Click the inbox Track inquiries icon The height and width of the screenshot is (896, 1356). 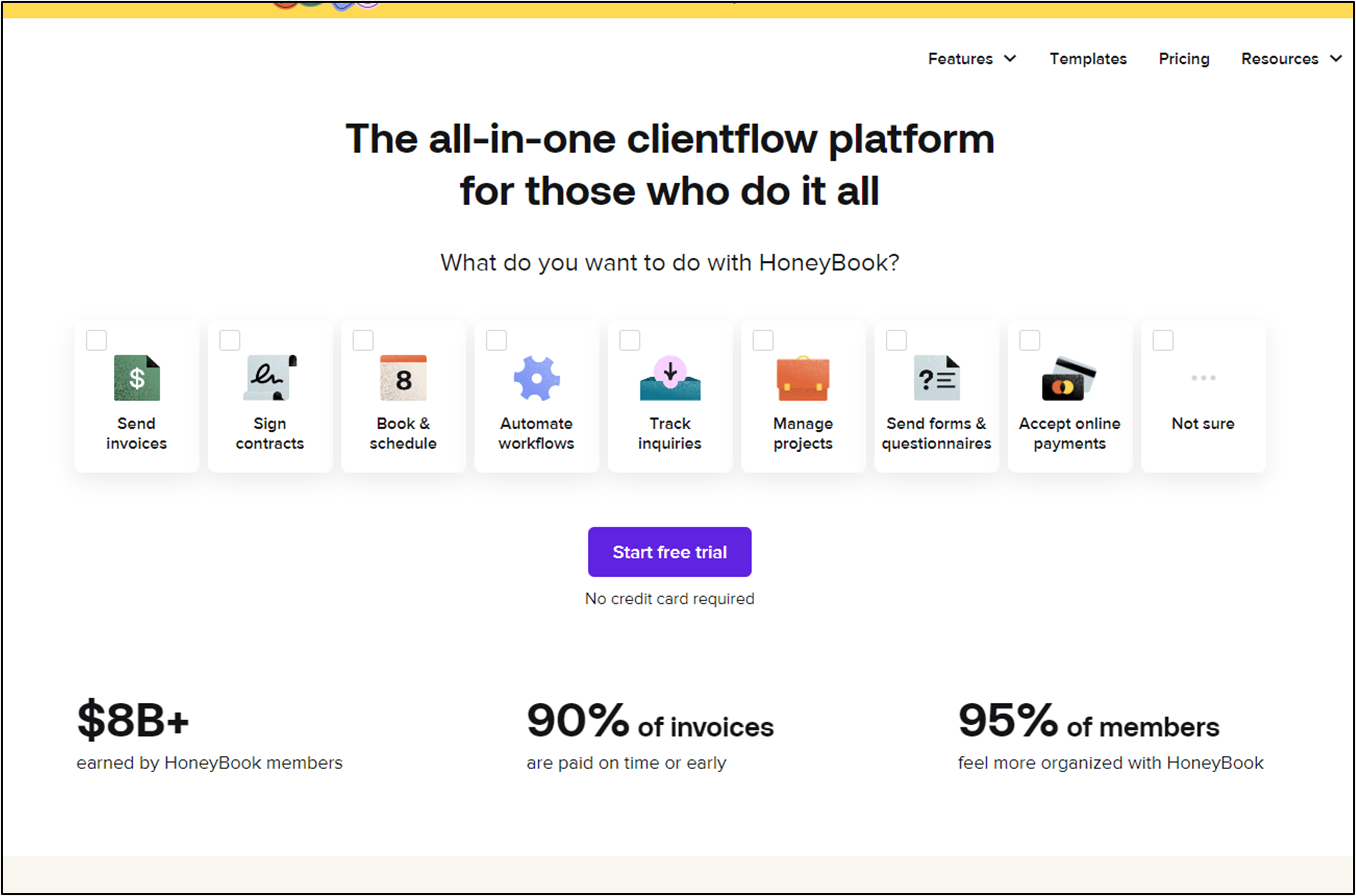[x=670, y=378]
